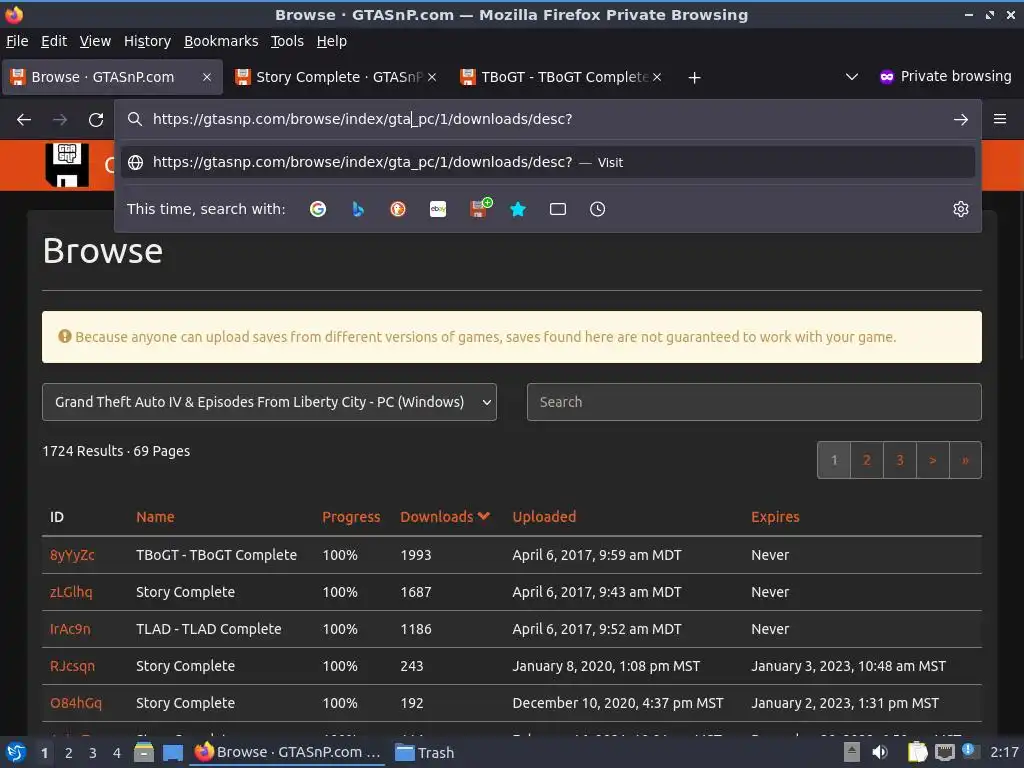Viewport: 1024px width, 768px height.
Task: Close the Browse GTASnP.com tab
Action: pos(206,77)
